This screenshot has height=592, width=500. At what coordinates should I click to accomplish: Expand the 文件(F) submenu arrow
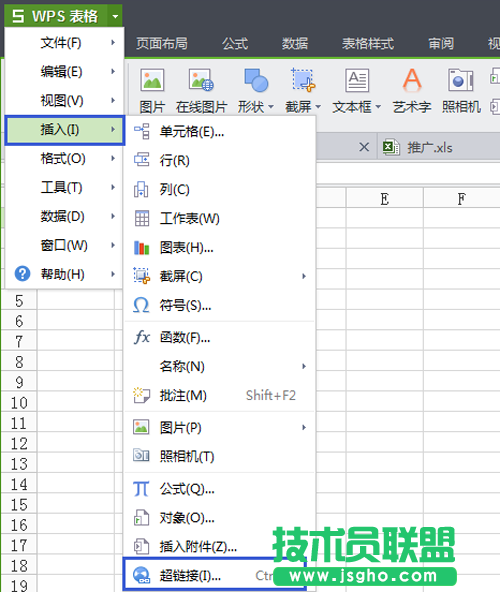113,42
